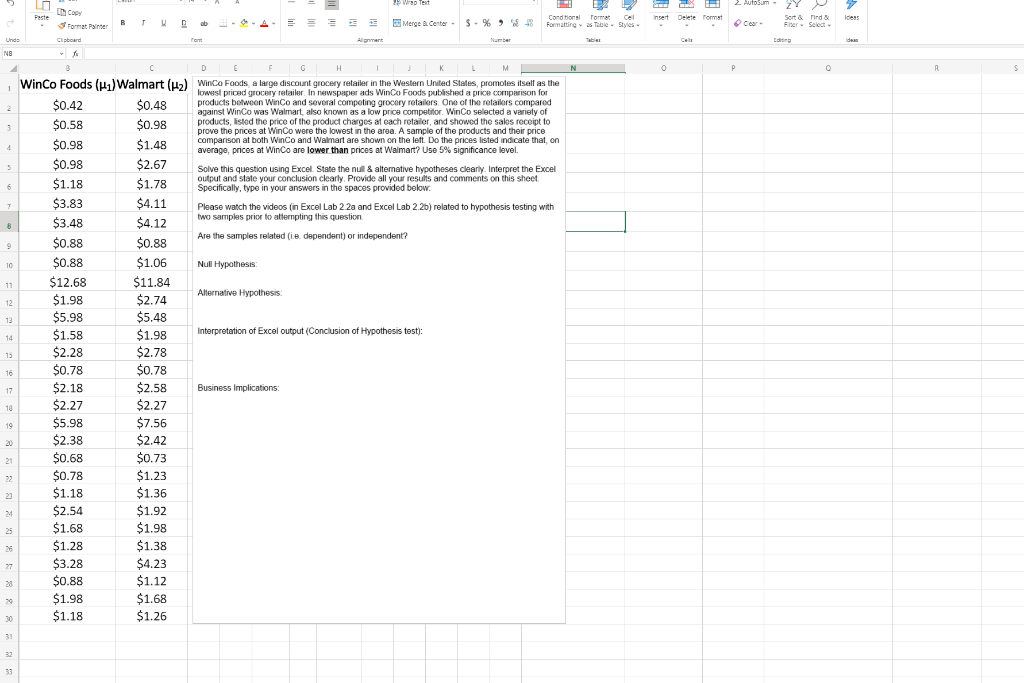Select column B header
This screenshot has height=683, width=1024.
[x=67, y=68]
